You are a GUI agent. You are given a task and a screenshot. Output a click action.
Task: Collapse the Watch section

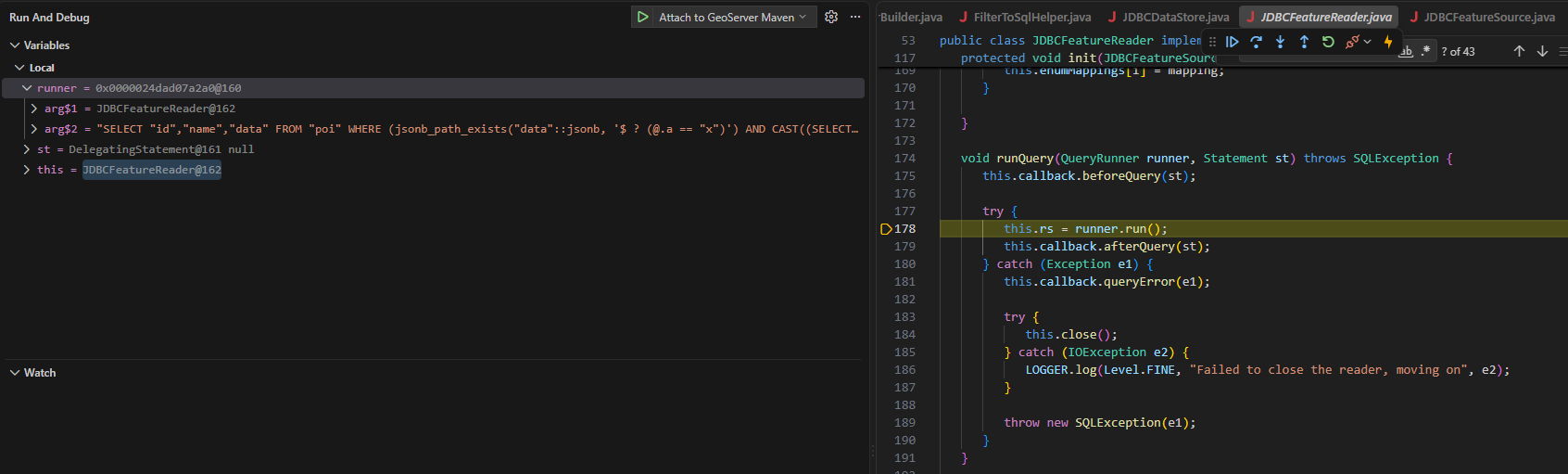[15, 373]
